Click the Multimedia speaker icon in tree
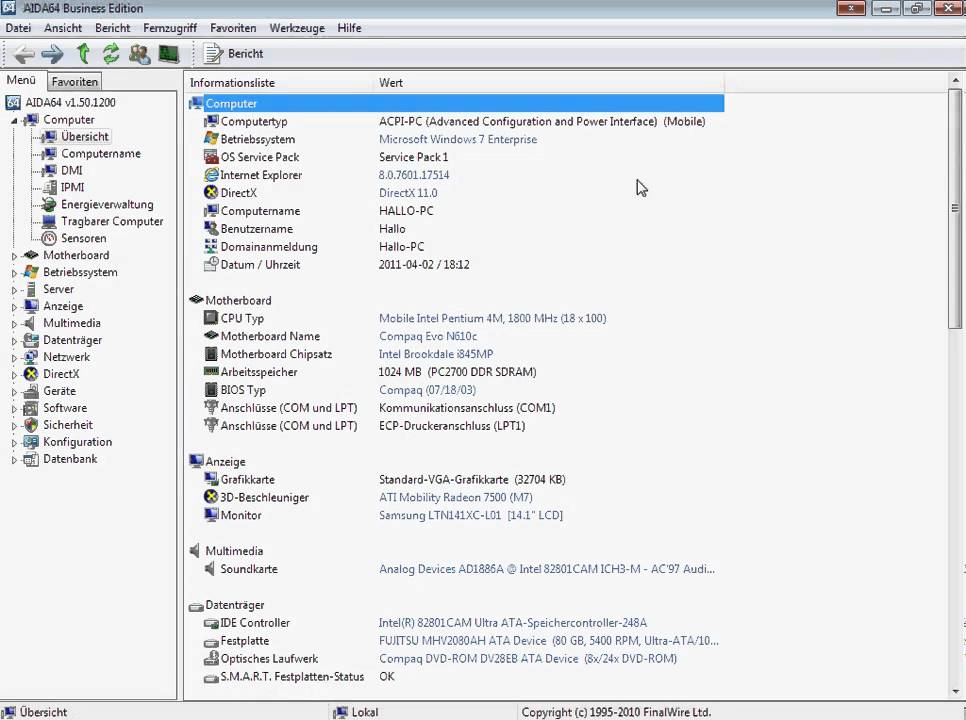Viewport: 966px width, 720px height. point(29,323)
